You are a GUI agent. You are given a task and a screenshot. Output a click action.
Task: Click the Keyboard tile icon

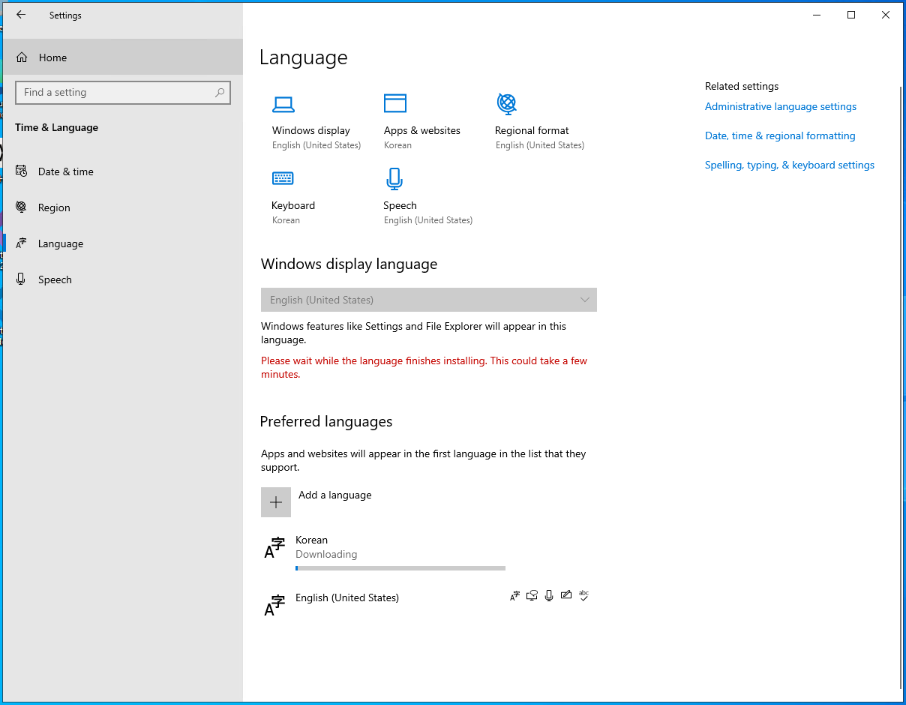click(283, 178)
